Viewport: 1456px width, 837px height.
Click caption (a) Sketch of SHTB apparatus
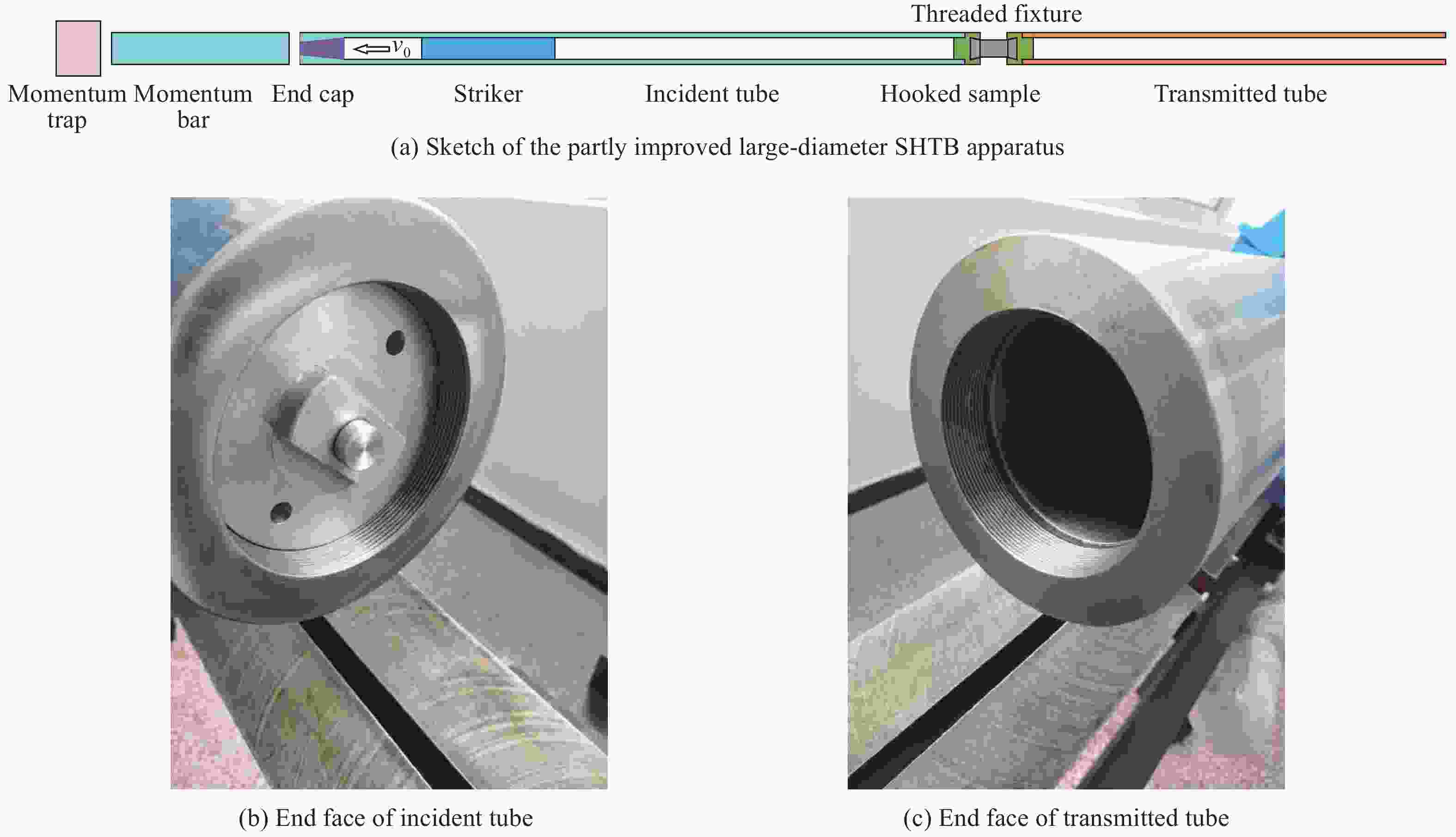tap(727, 147)
